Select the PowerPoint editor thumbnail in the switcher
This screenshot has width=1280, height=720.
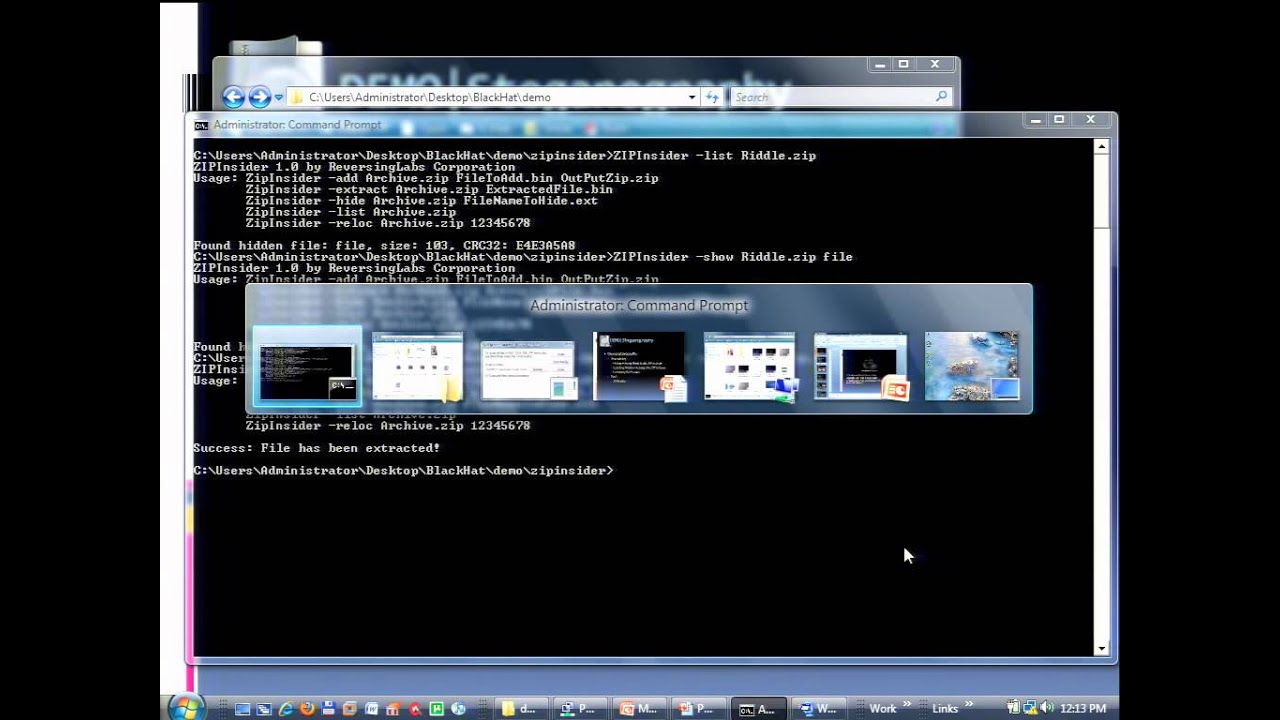pos(861,367)
